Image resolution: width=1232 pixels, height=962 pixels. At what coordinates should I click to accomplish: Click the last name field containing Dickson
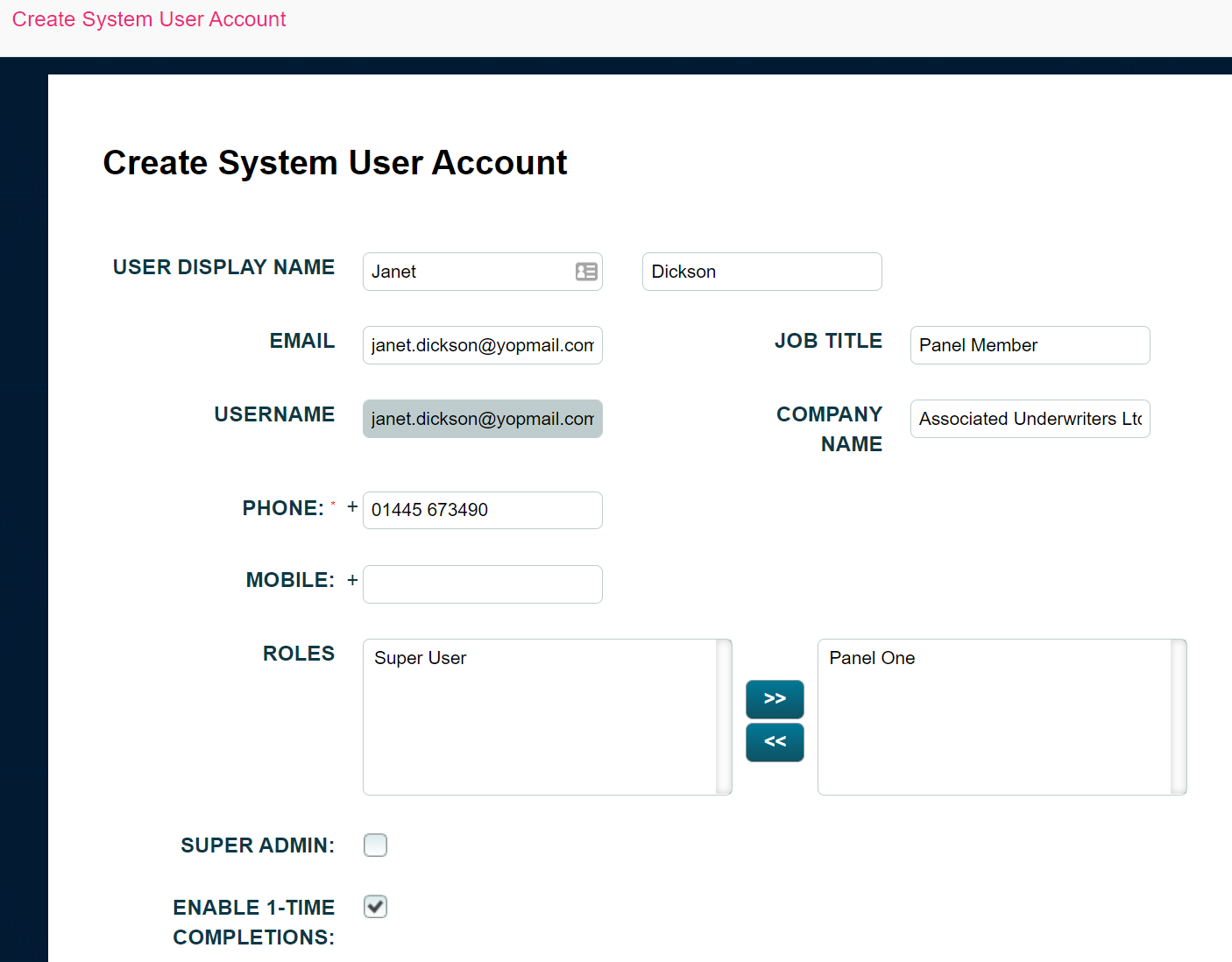point(762,272)
